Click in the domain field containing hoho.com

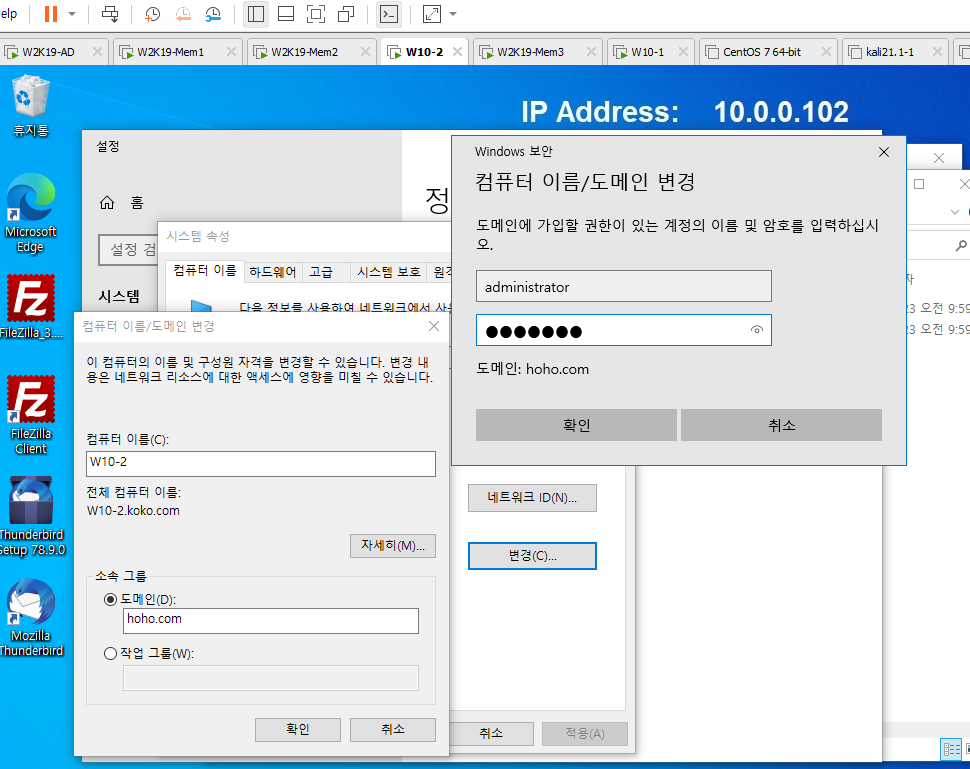pyautogui.click(x=271, y=621)
